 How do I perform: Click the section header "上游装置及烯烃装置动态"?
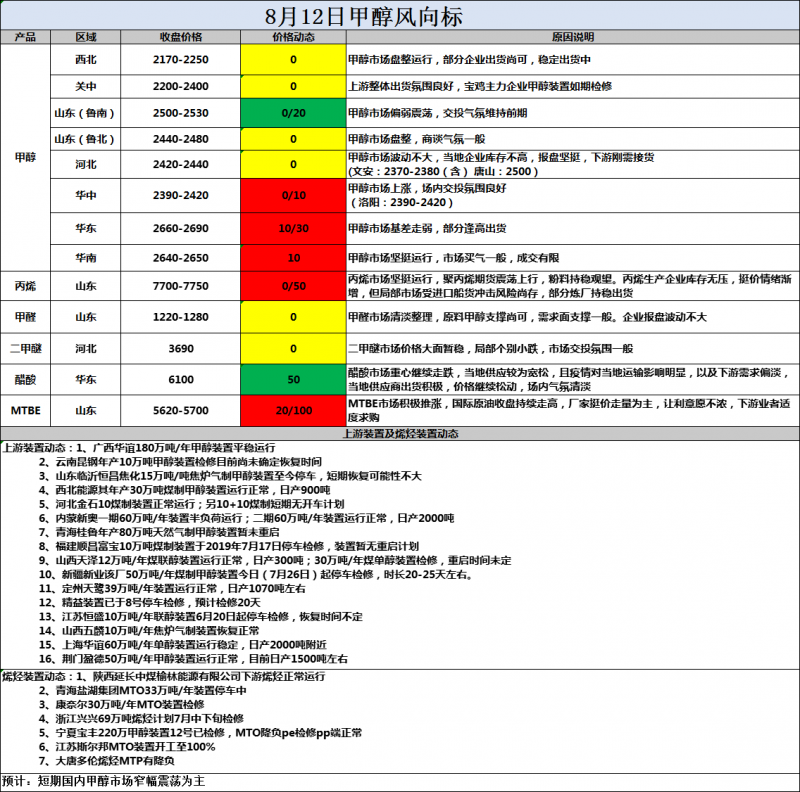coord(400,434)
